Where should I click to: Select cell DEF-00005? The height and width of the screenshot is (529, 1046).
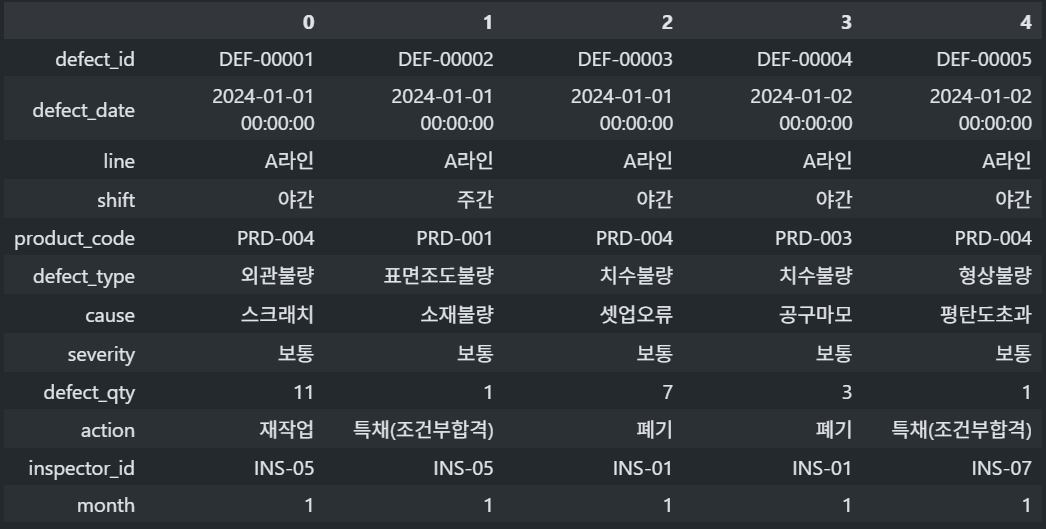[983, 59]
